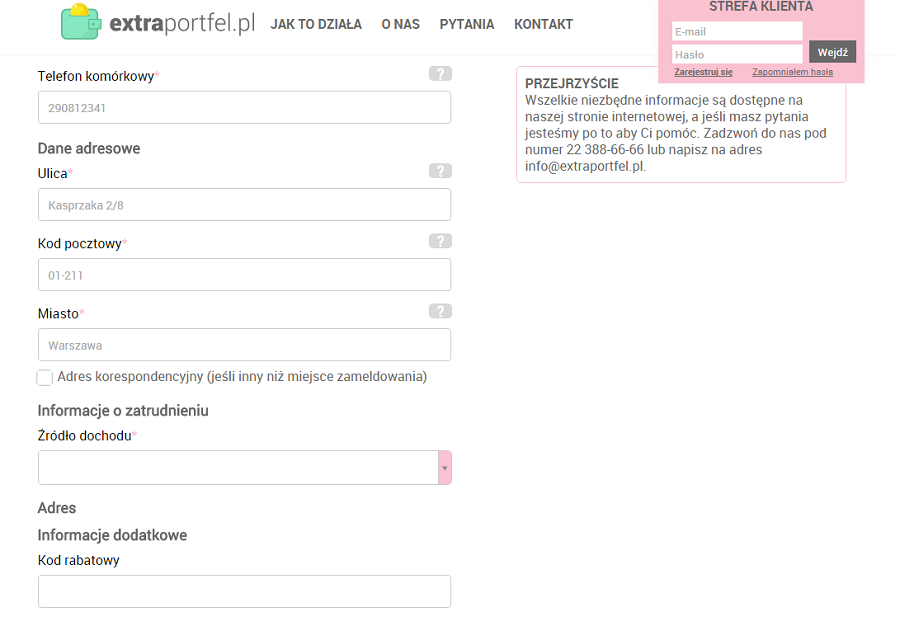The width and height of the screenshot is (900, 621).
Task: Click into the Ulica input field
Action: point(245,205)
